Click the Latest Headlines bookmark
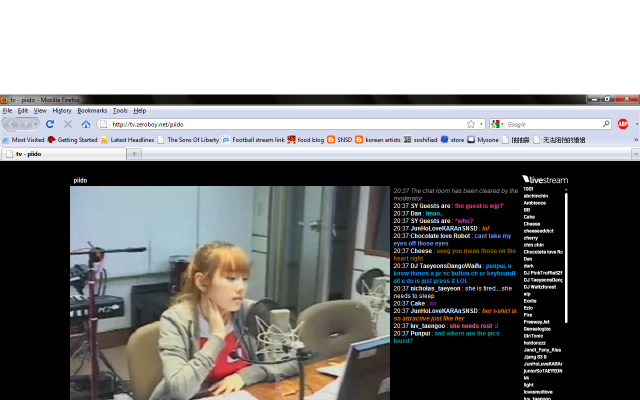 tap(128, 140)
